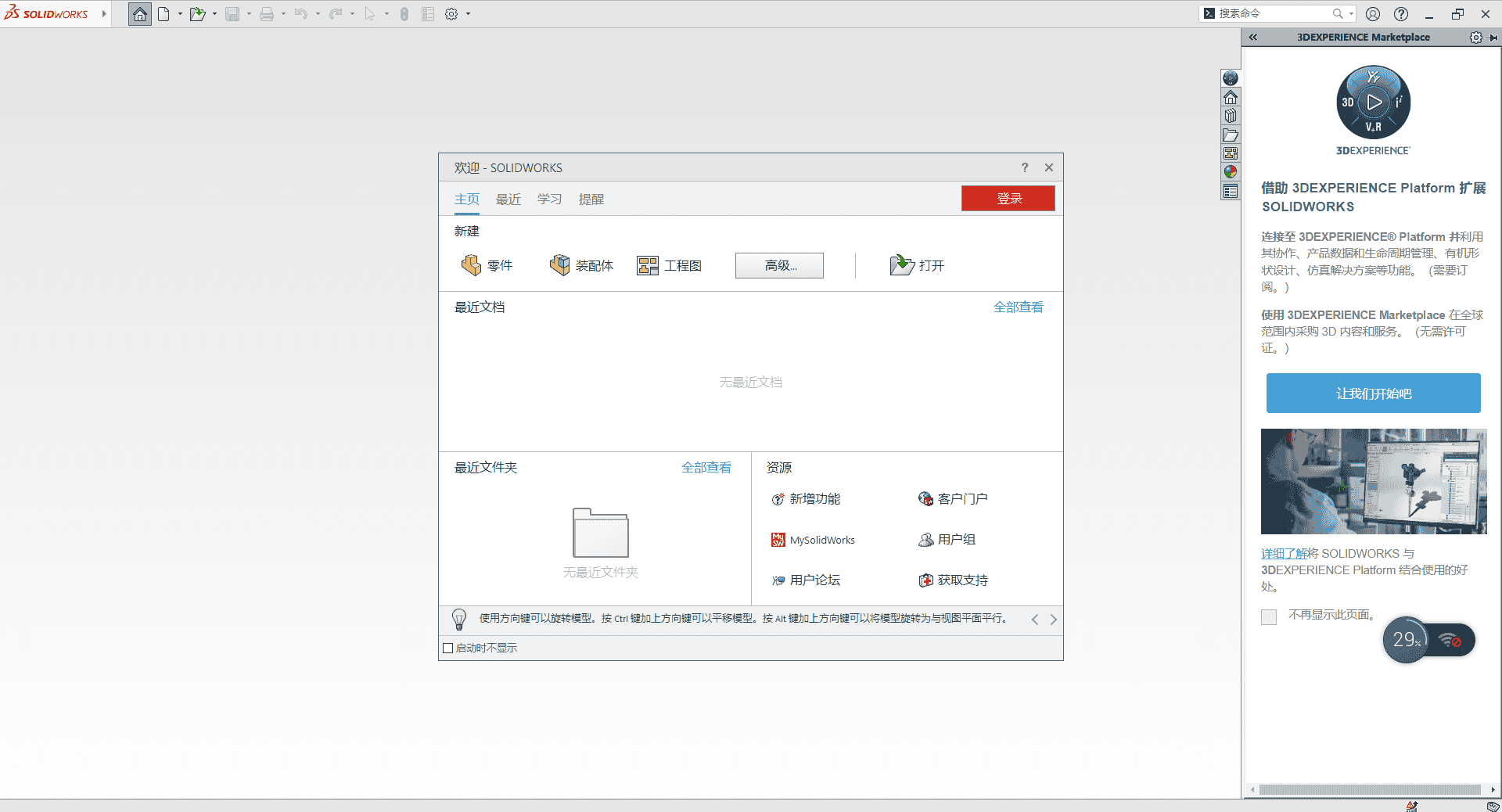Image resolution: width=1502 pixels, height=812 pixels.
Task: Switch to the 最近 tab
Action: [508, 199]
